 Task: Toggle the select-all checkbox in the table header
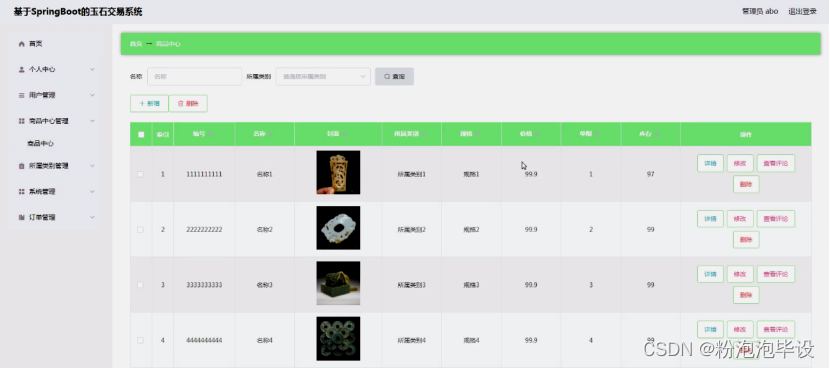click(x=141, y=134)
